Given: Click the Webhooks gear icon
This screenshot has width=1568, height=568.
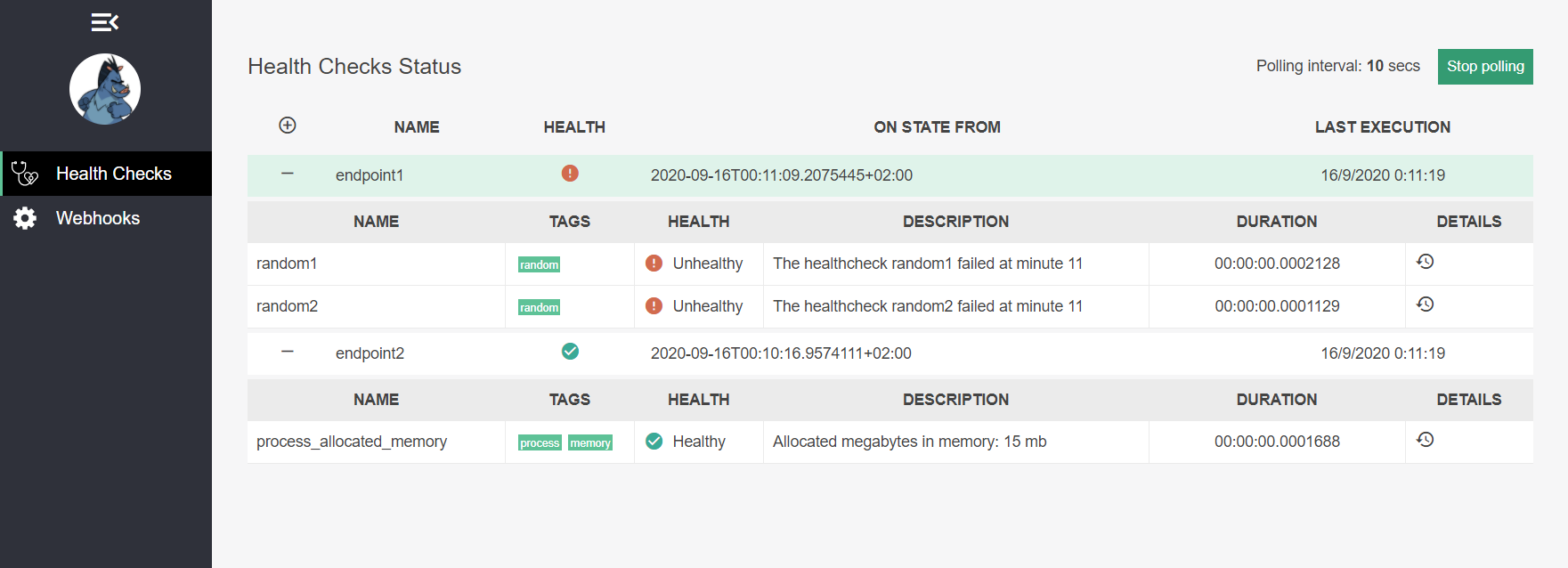Looking at the screenshot, I should [x=25, y=217].
